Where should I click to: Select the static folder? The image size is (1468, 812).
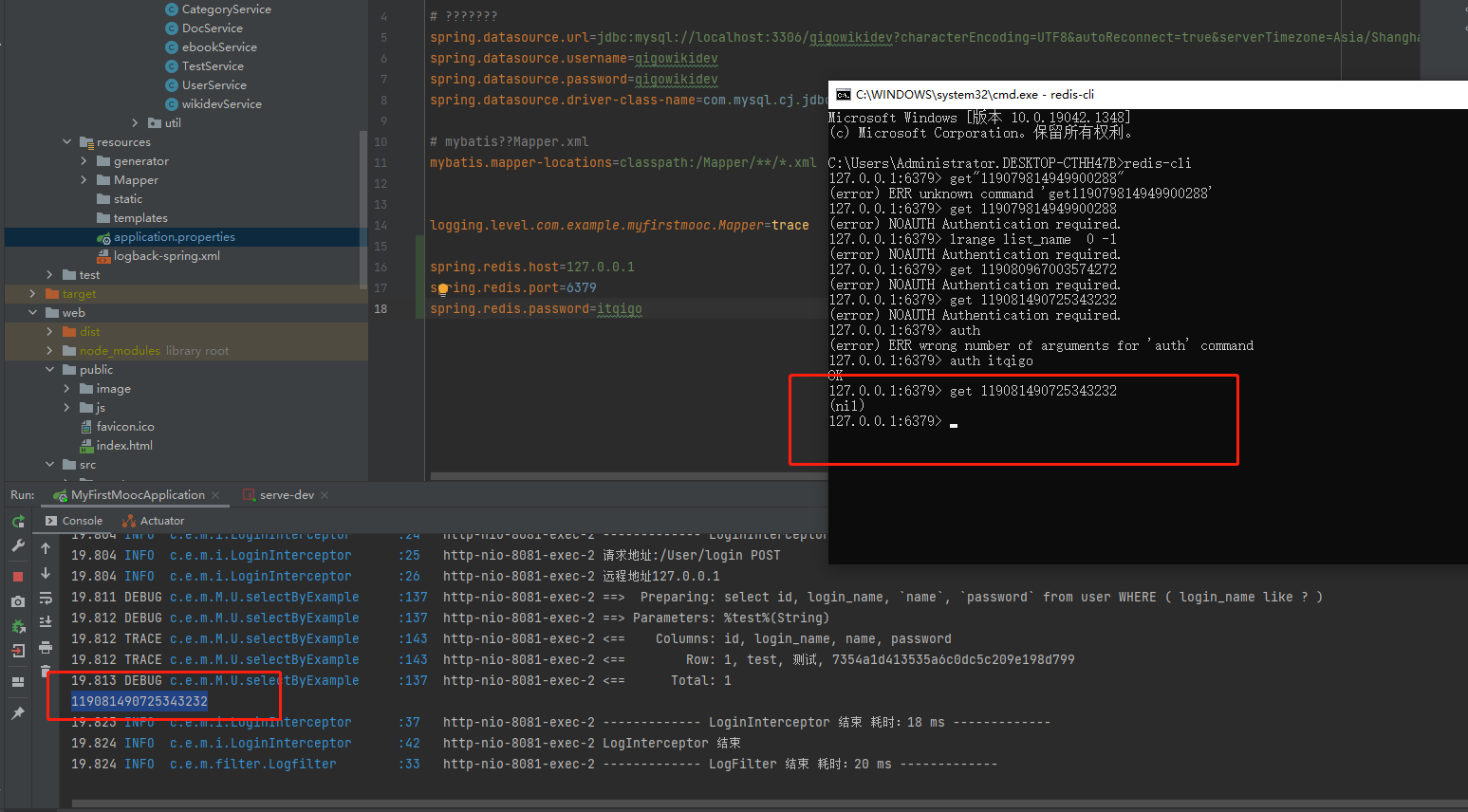[128, 199]
